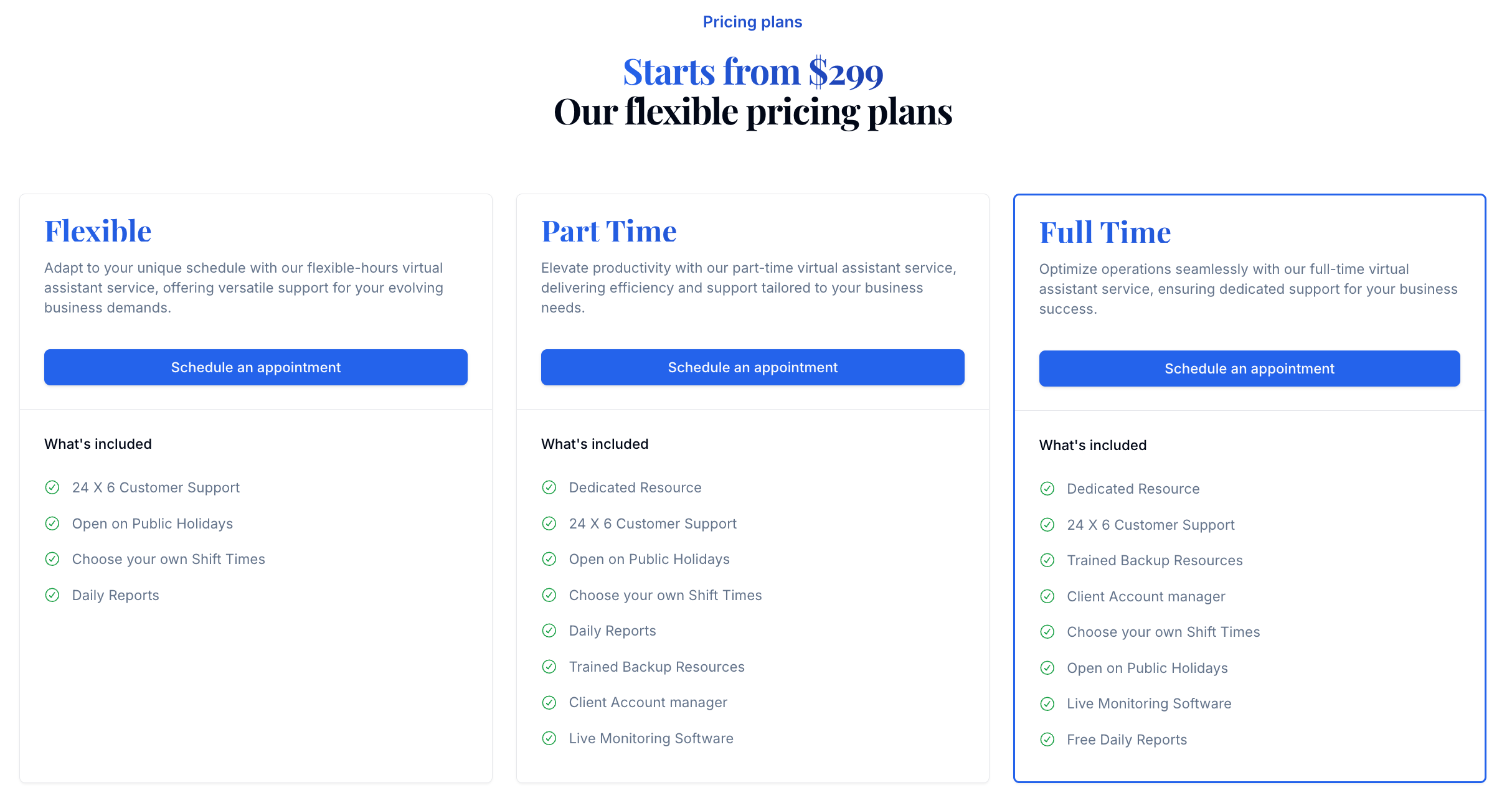Click Schedule an appointment under Flexible plan
The height and width of the screenshot is (808, 1512).
pyautogui.click(x=255, y=367)
